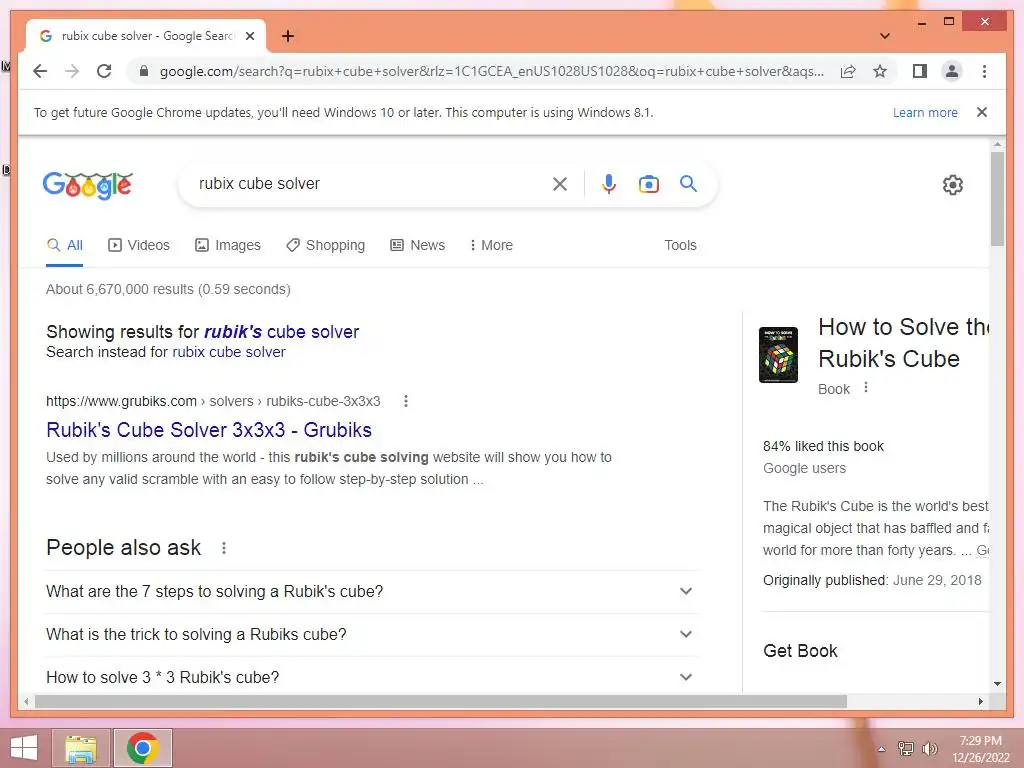
Task: Expand How to solve 3 * 3 question
Action: [371, 677]
